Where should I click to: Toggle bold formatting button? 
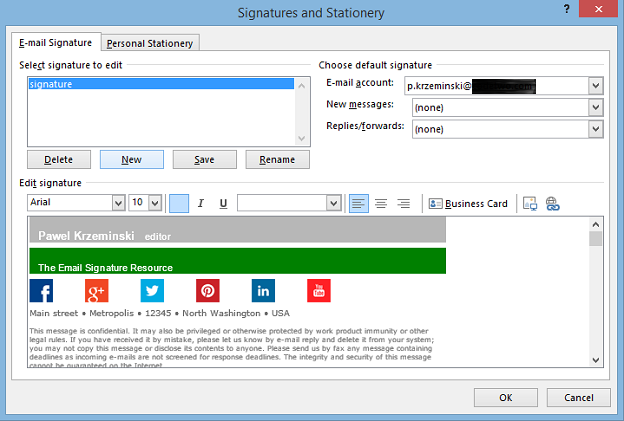pos(179,203)
